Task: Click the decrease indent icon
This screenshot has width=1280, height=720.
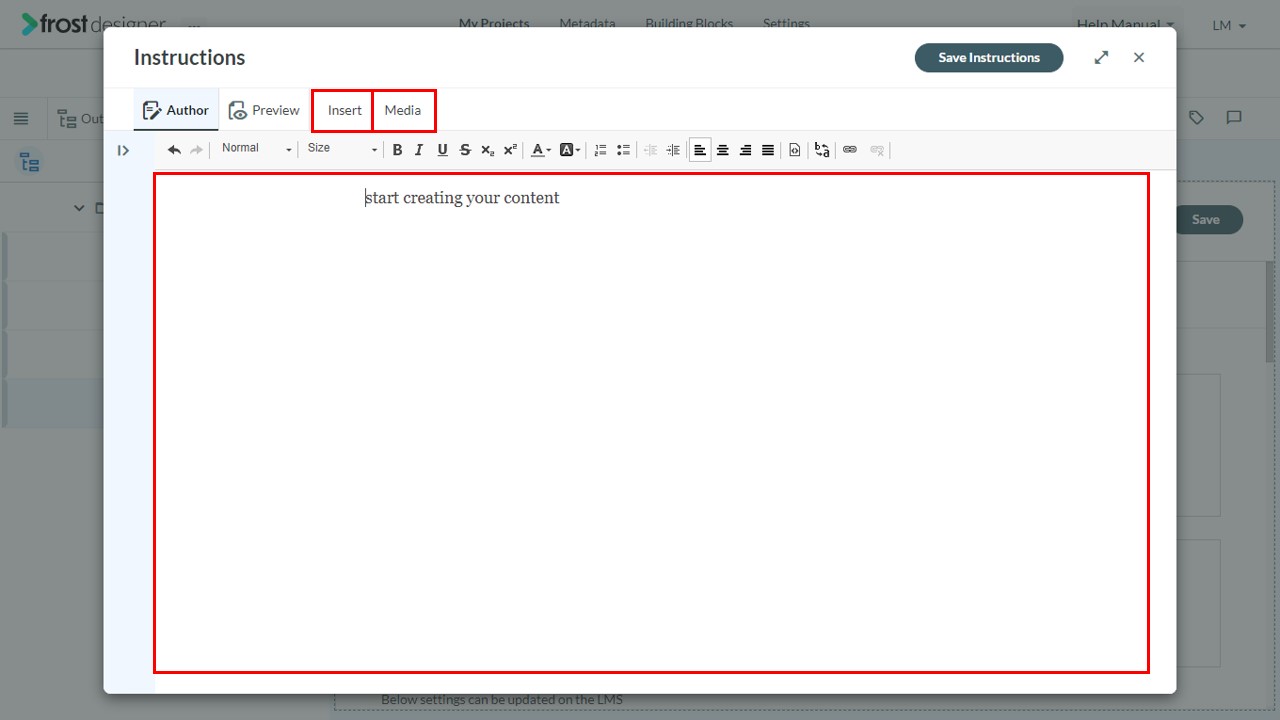Action: pyautogui.click(x=650, y=150)
